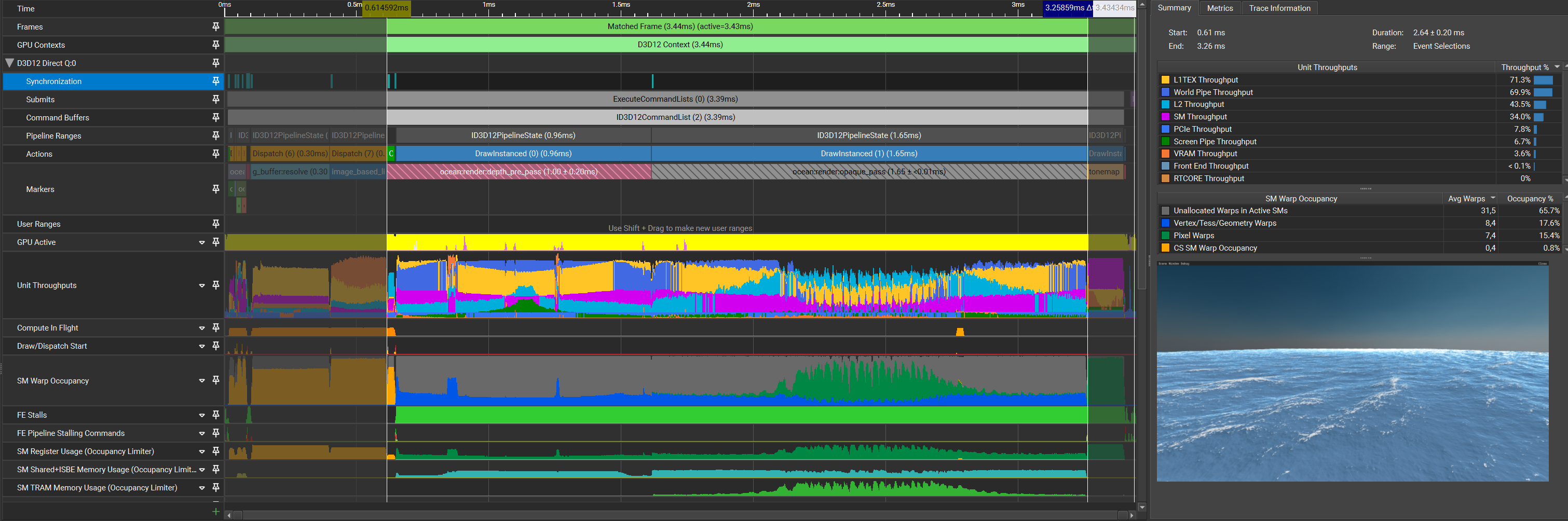The image size is (1568, 521).
Task: Open SM Register Usage row dropdown
Action: pos(202,451)
